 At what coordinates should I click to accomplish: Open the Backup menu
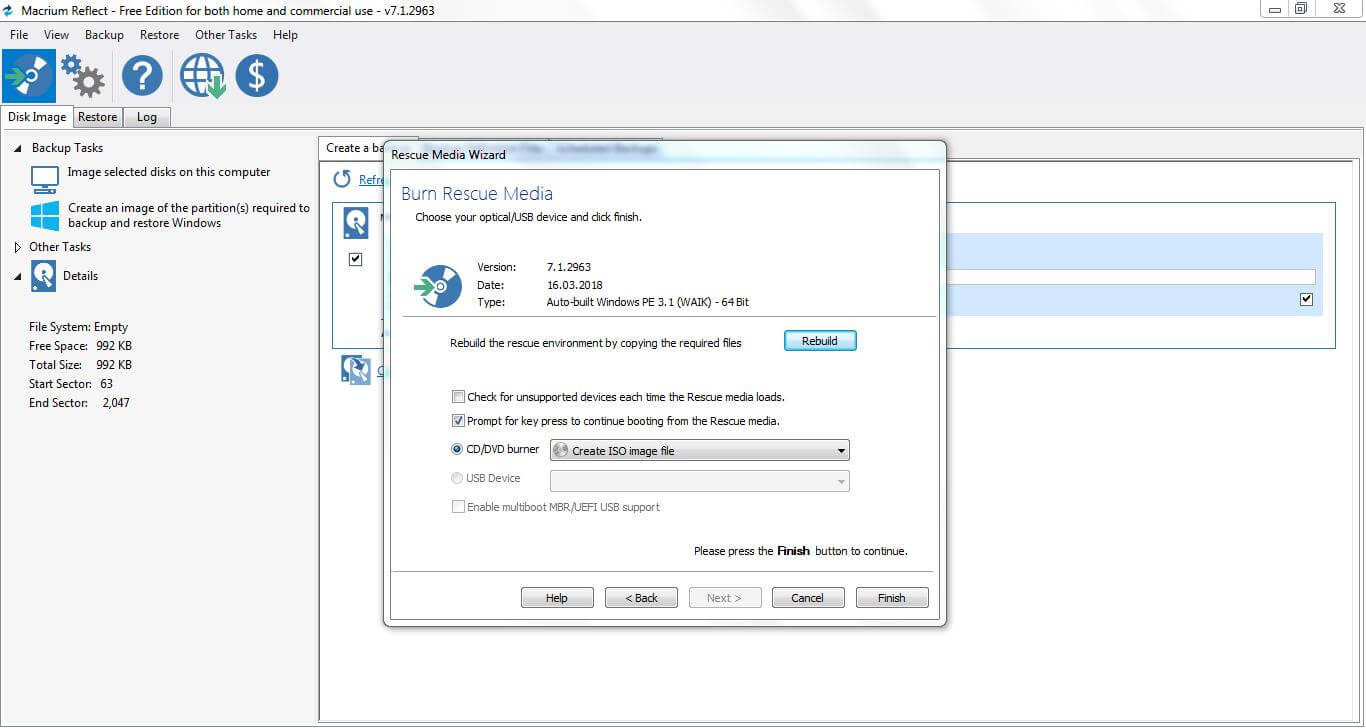104,35
